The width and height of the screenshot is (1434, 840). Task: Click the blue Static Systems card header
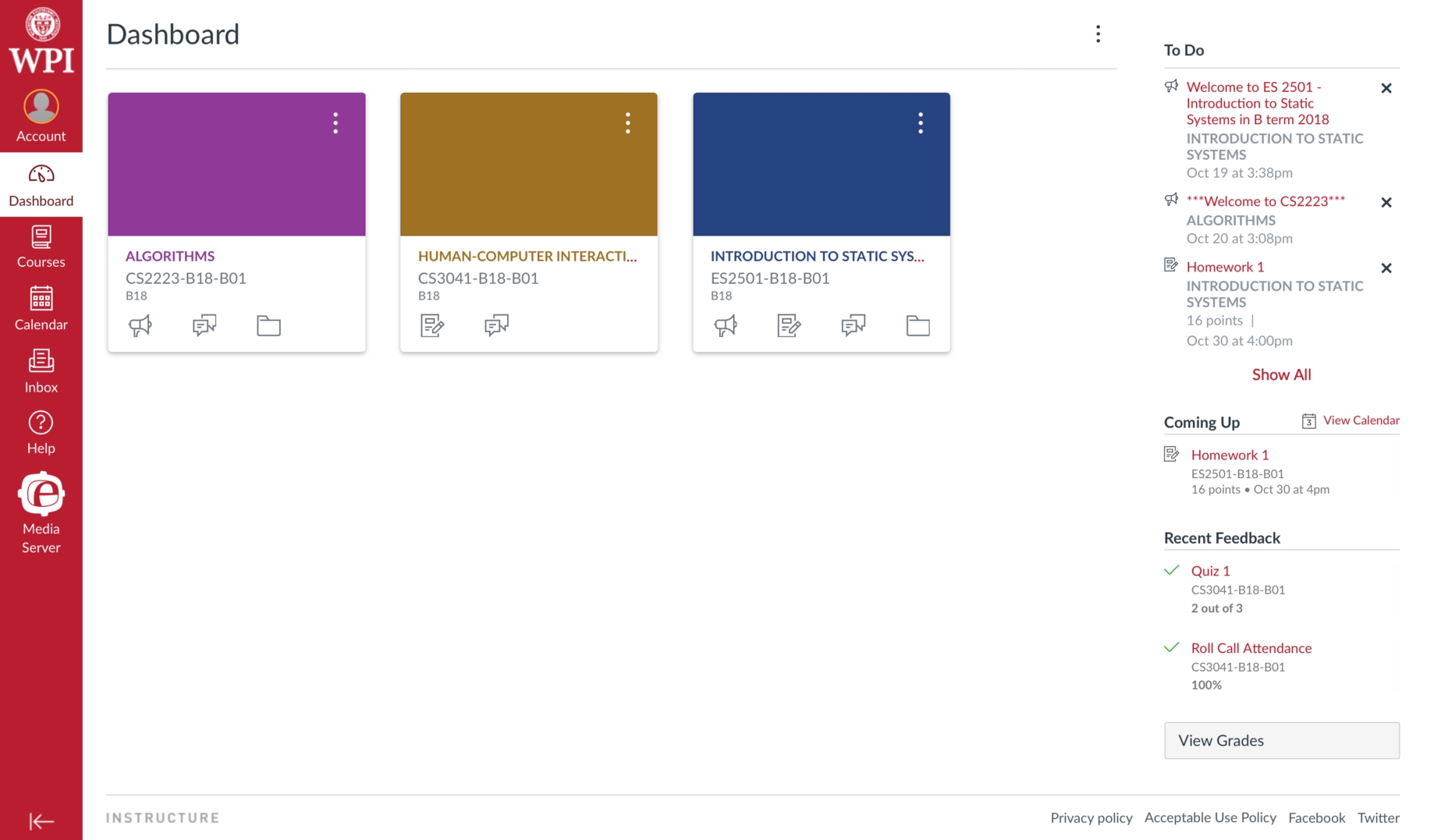coord(822,165)
